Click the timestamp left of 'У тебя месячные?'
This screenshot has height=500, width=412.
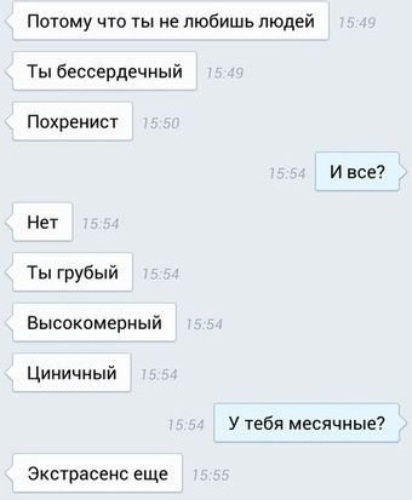pos(186,425)
